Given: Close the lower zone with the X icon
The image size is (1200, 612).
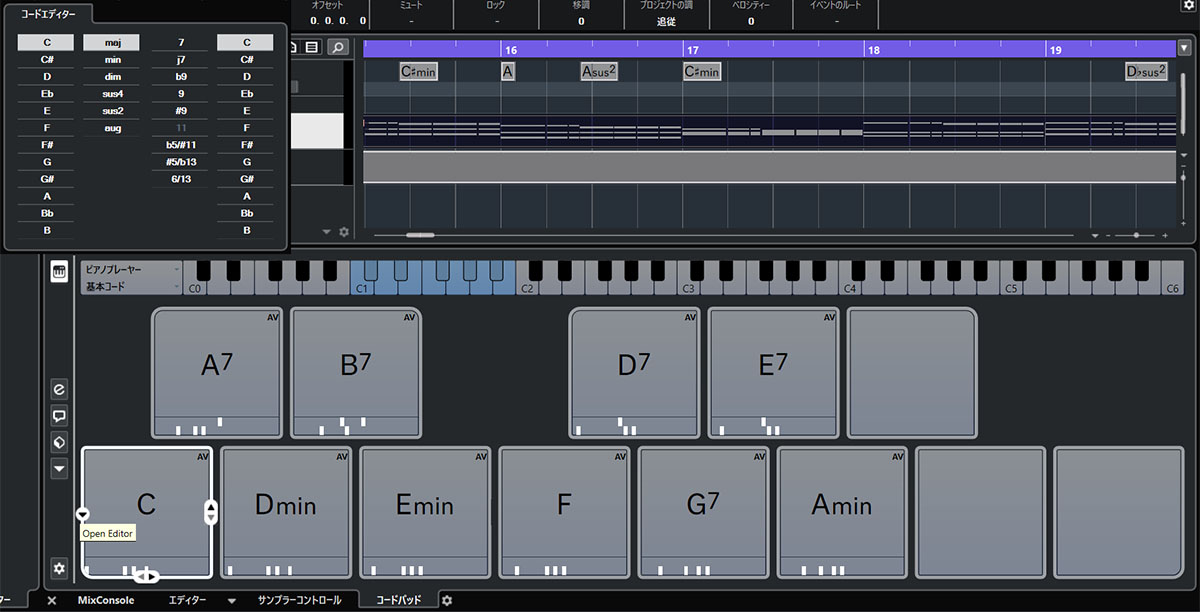Looking at the screenshot, I should [x=52, y=600].
